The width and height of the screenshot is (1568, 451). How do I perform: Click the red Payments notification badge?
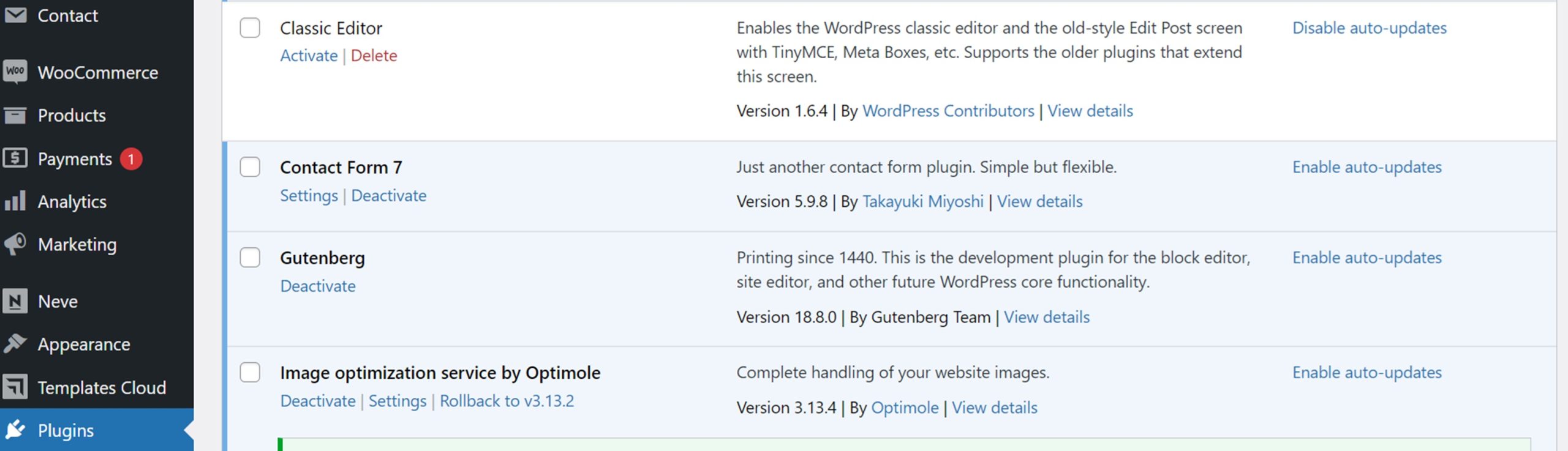[131, 159]
